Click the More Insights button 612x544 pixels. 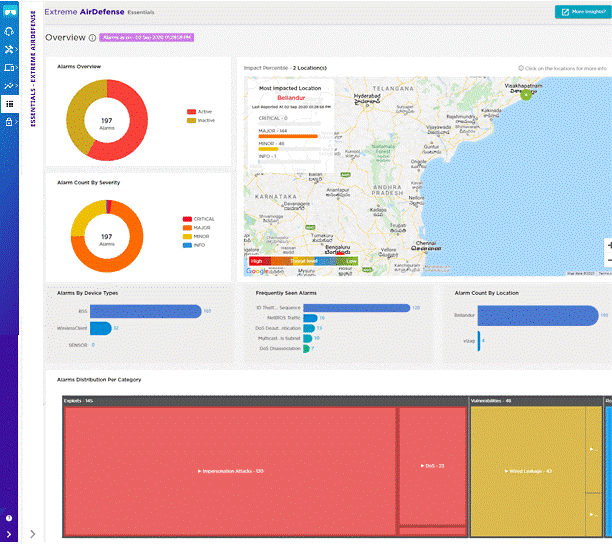click(581, 12)
